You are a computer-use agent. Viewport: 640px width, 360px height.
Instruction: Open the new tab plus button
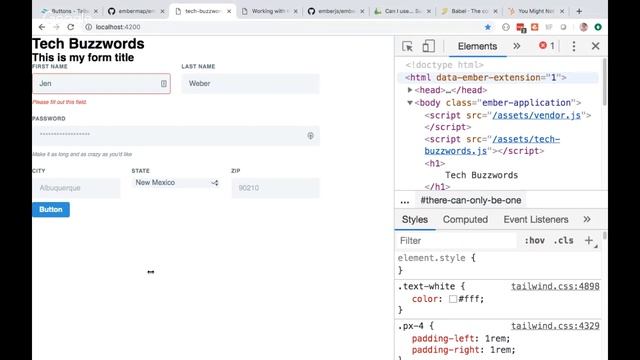(x=579, y=11)
